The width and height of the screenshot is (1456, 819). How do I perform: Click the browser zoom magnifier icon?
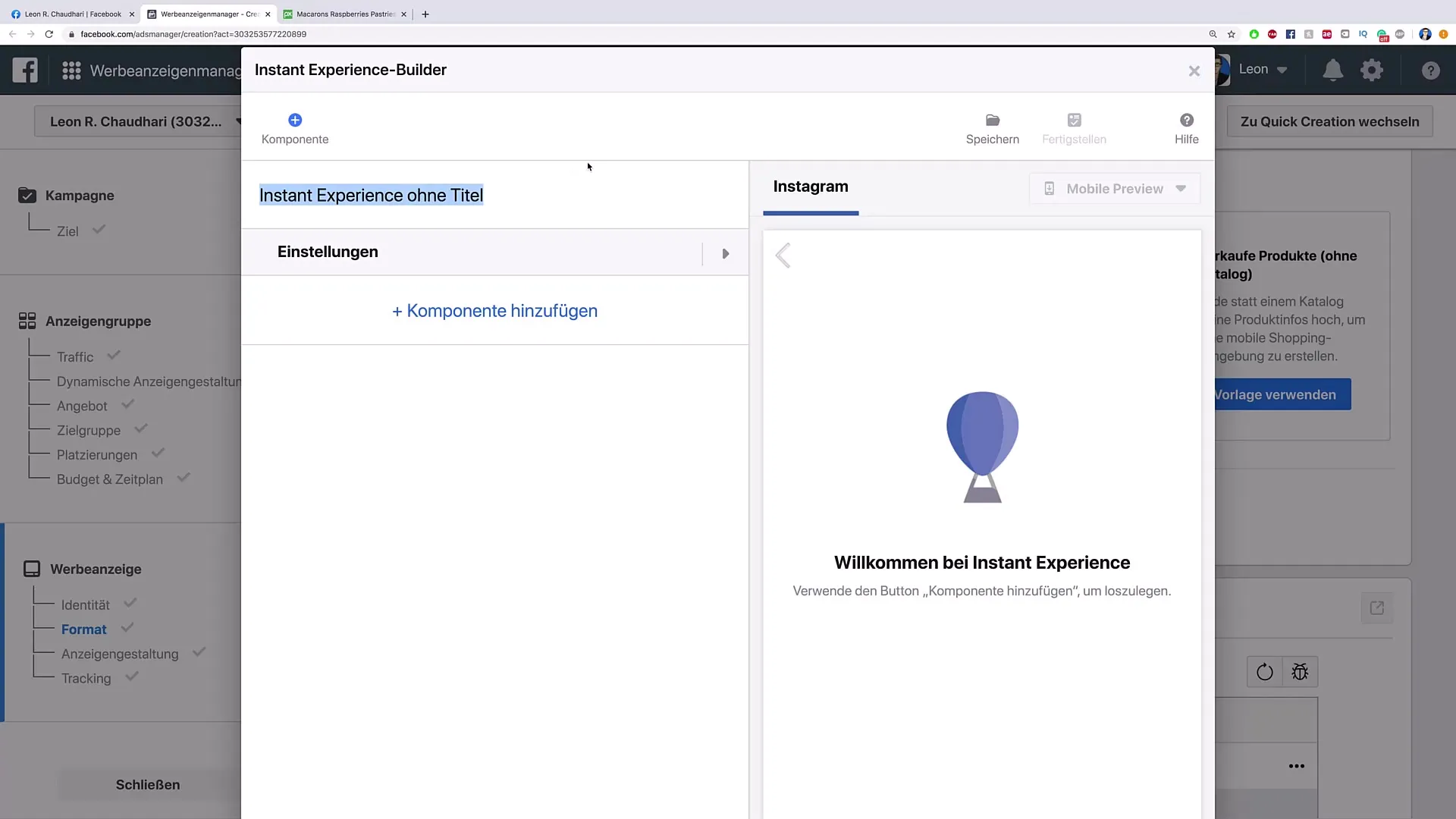pyautogui.click(x=1213, y=34)
